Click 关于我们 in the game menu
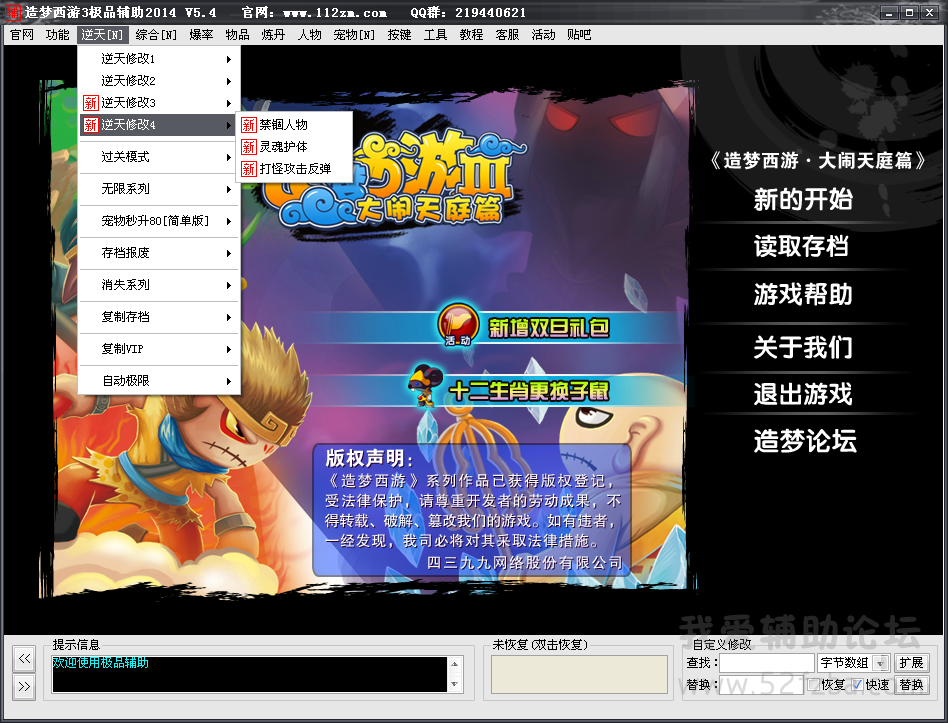 (x=803, y=348)
